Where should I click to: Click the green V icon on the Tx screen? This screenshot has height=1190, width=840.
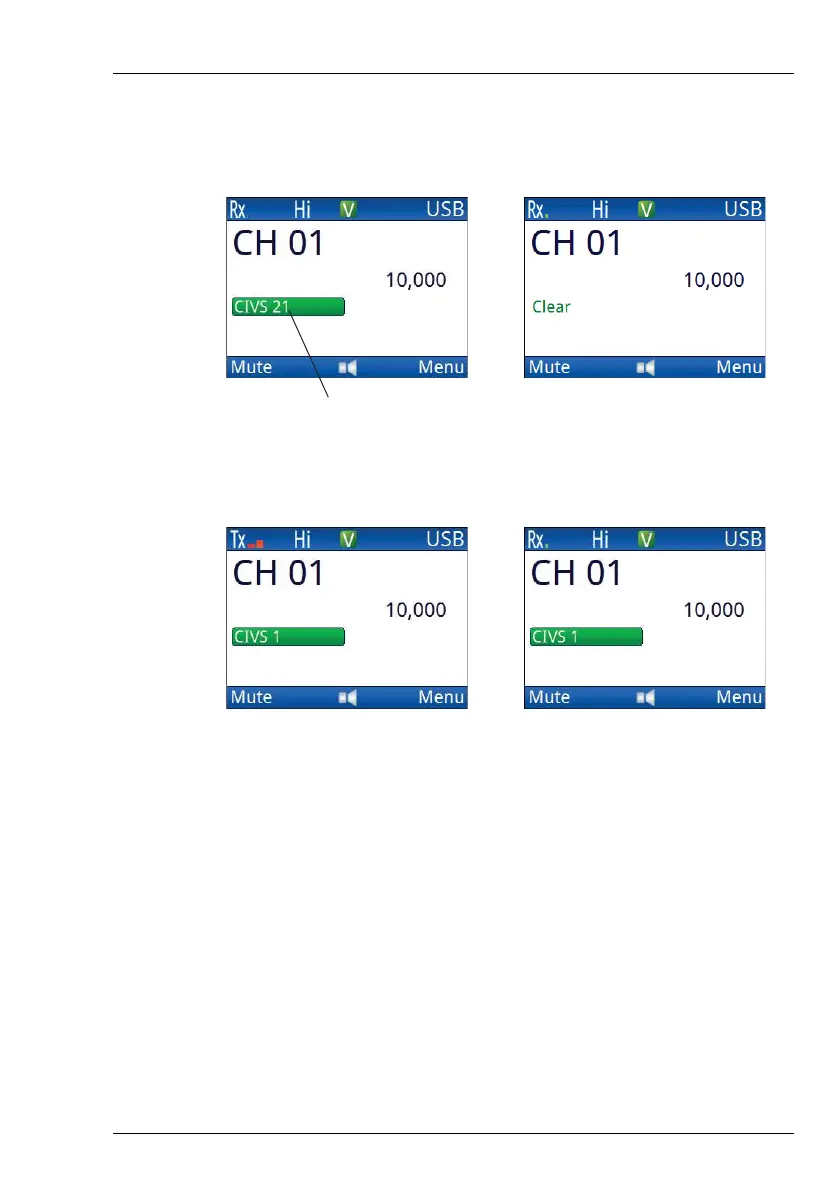[x=348, y=540]
